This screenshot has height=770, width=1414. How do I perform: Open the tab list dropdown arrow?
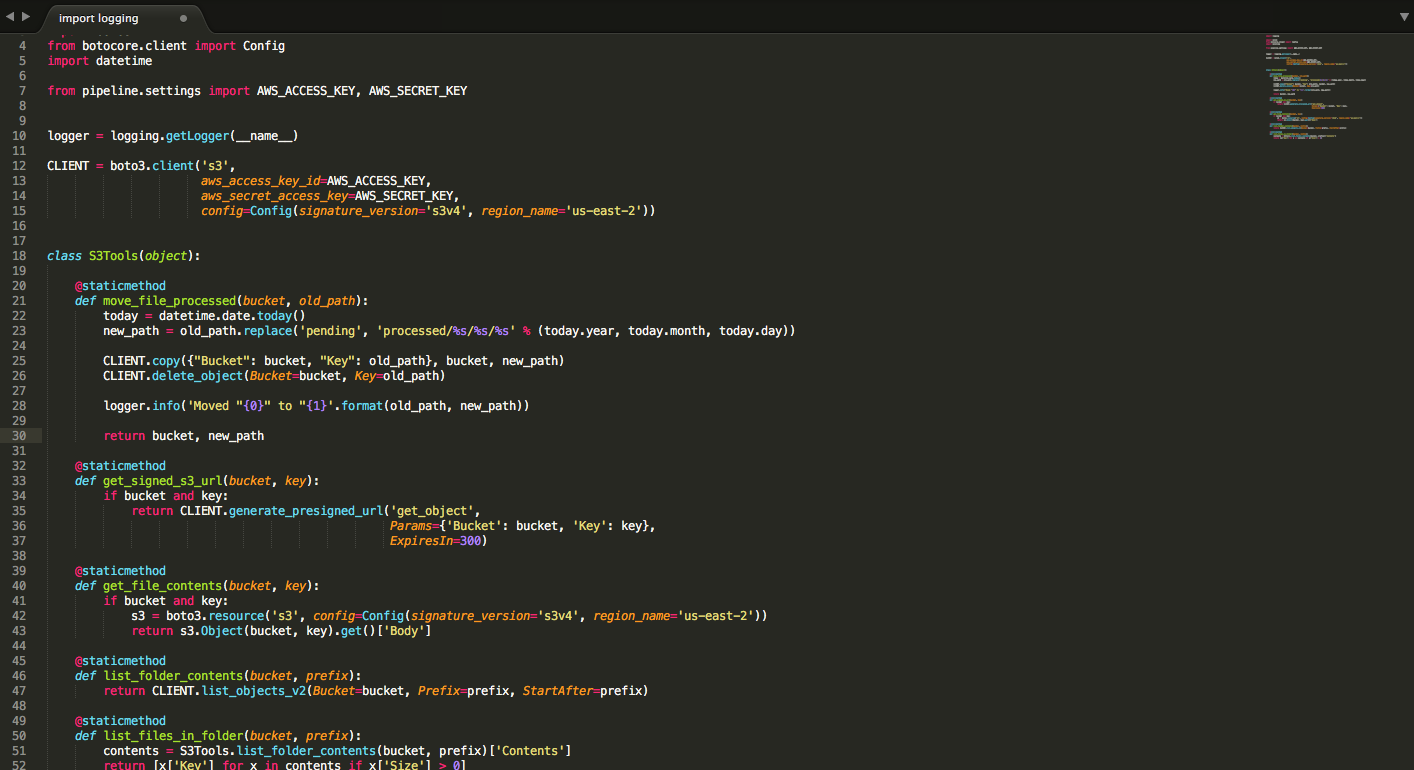(x=1404, y=17)
